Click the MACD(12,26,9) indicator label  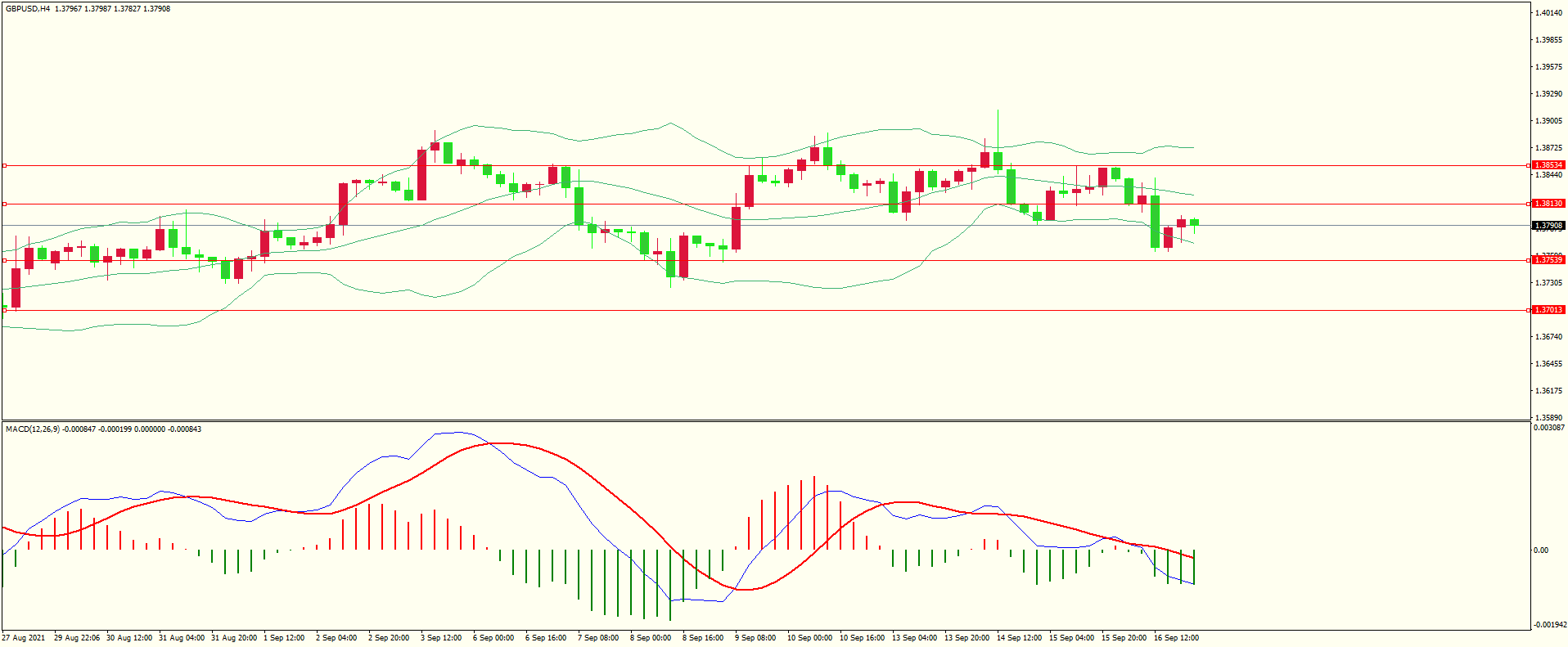33,429
